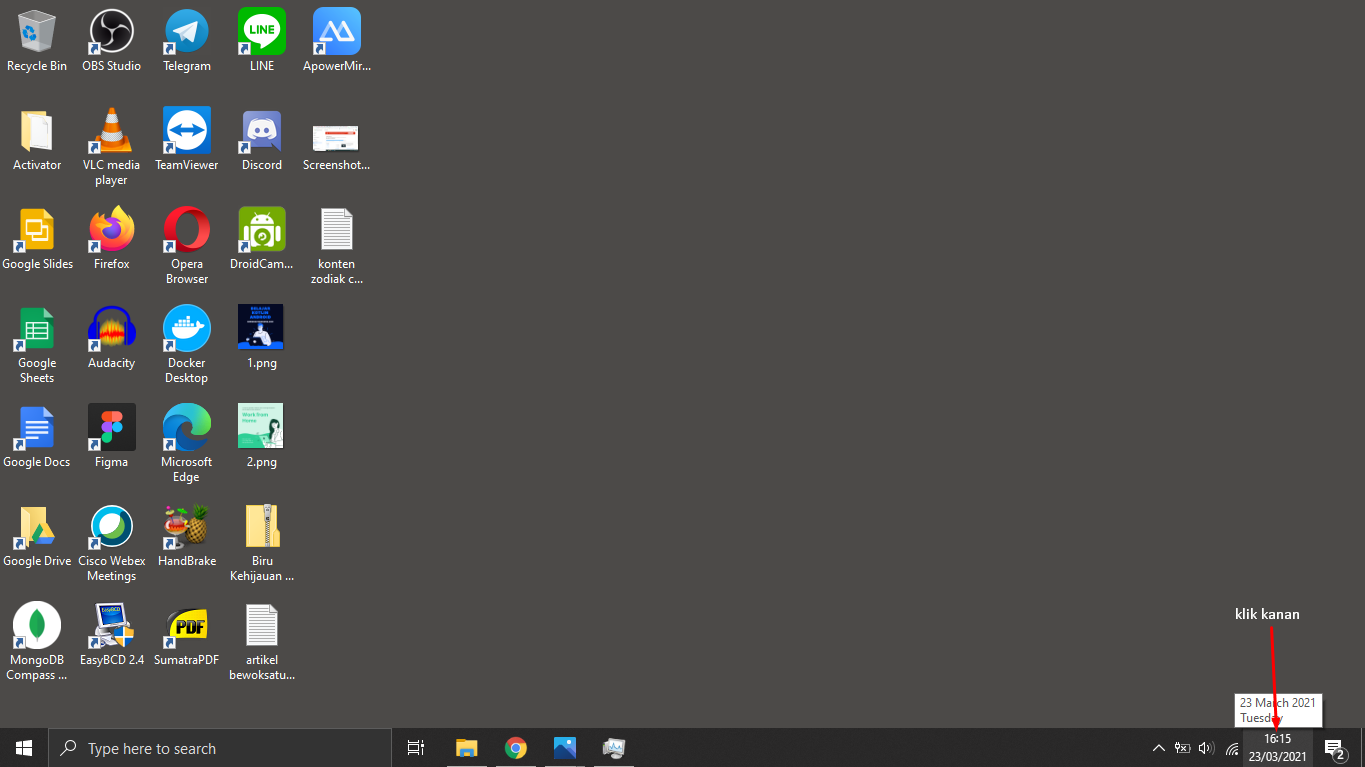Screen dimensions: 1365x767
Task: Open the Photos app taskbar icon
Action: tap(565, 748)
